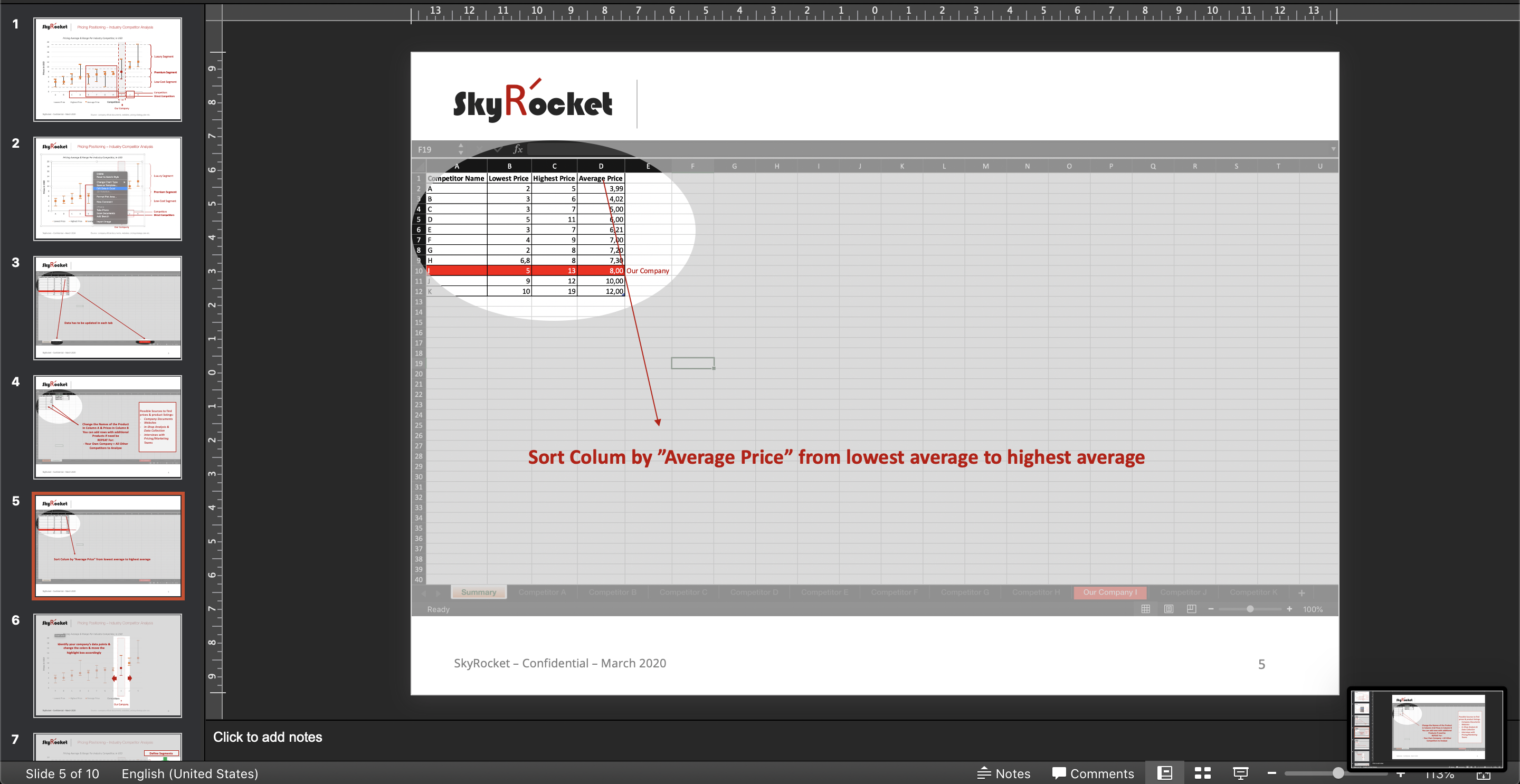Screen dimensions: 1520x784
Task: Click the fx function icon in Excel image
Action: pos(517,149)
